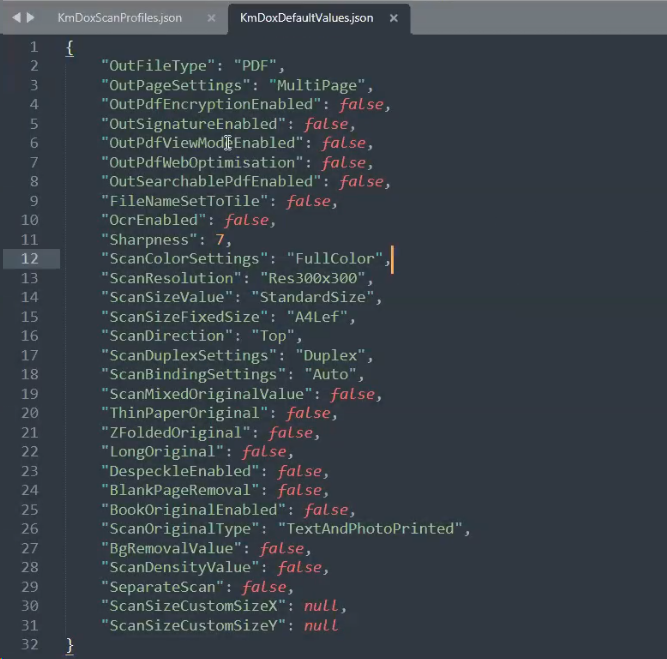Close the KmDoxScanProfiles.json tab
Screen dimensions: 667x659
[x=211, y=18]
